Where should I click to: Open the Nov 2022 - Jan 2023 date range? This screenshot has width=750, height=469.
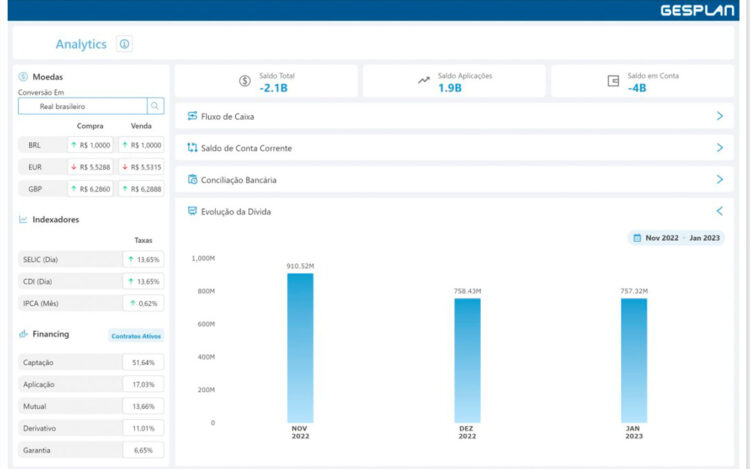(x=676, y=238)
